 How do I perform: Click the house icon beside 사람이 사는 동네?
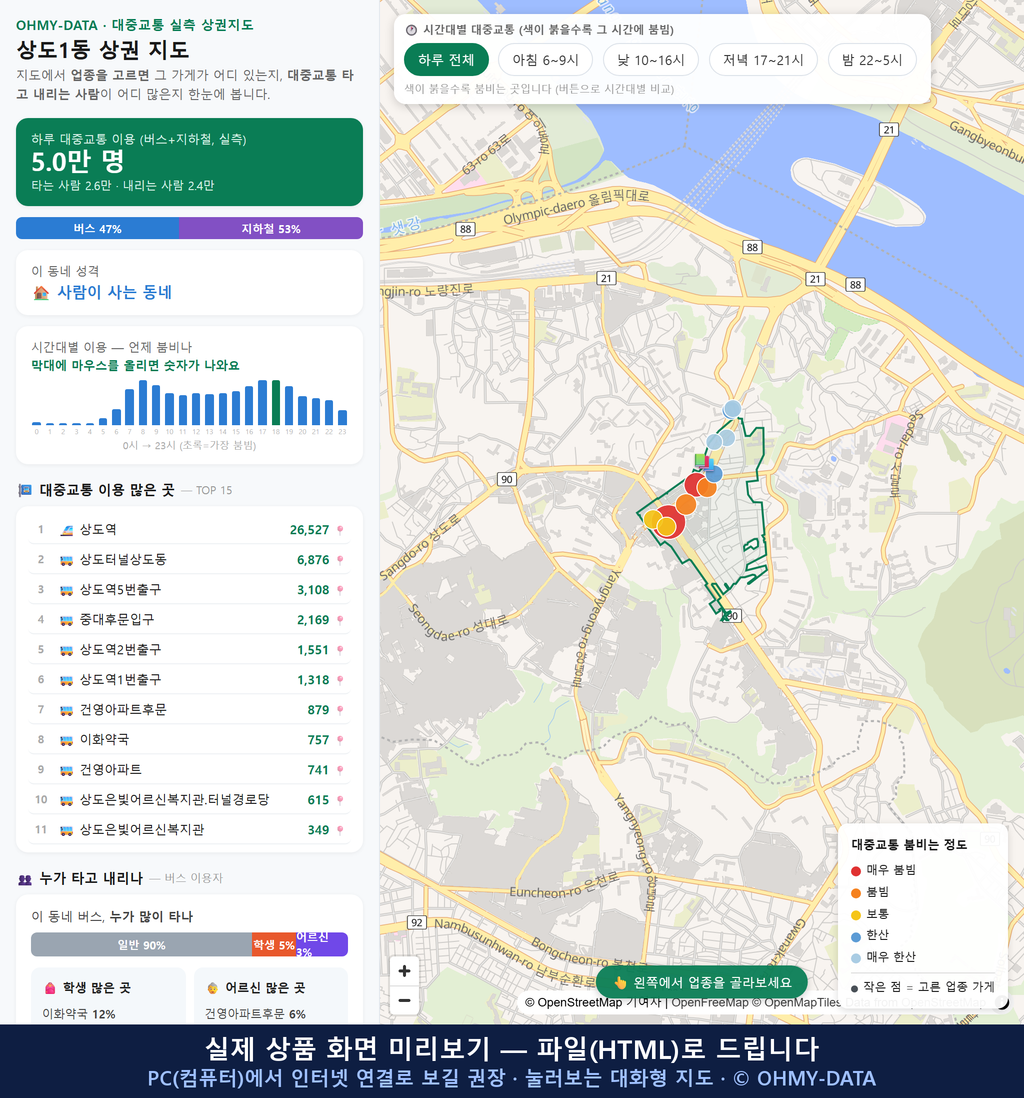(41, 293)
